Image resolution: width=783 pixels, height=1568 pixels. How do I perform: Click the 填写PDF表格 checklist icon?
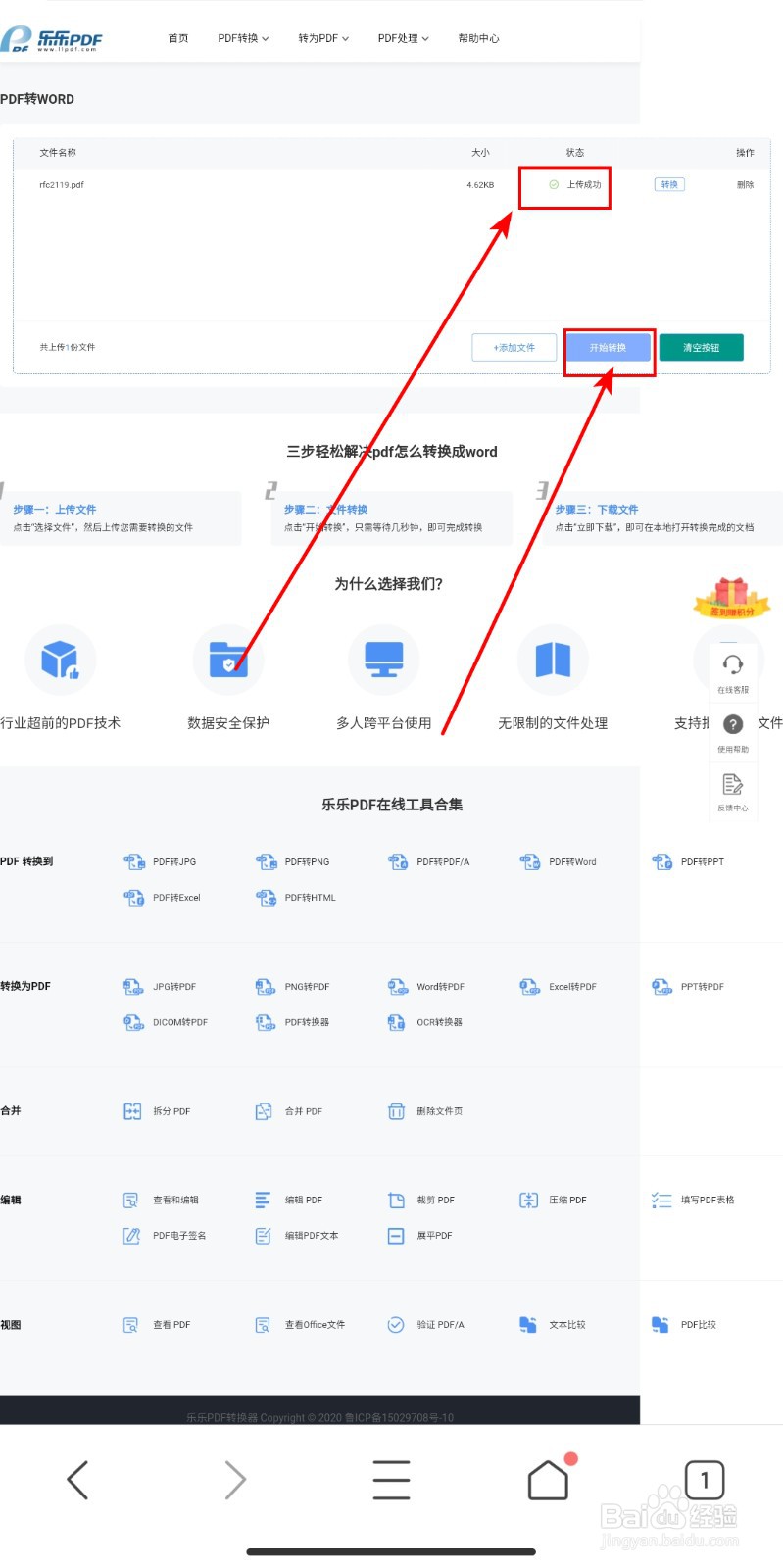coord(661,1200)
